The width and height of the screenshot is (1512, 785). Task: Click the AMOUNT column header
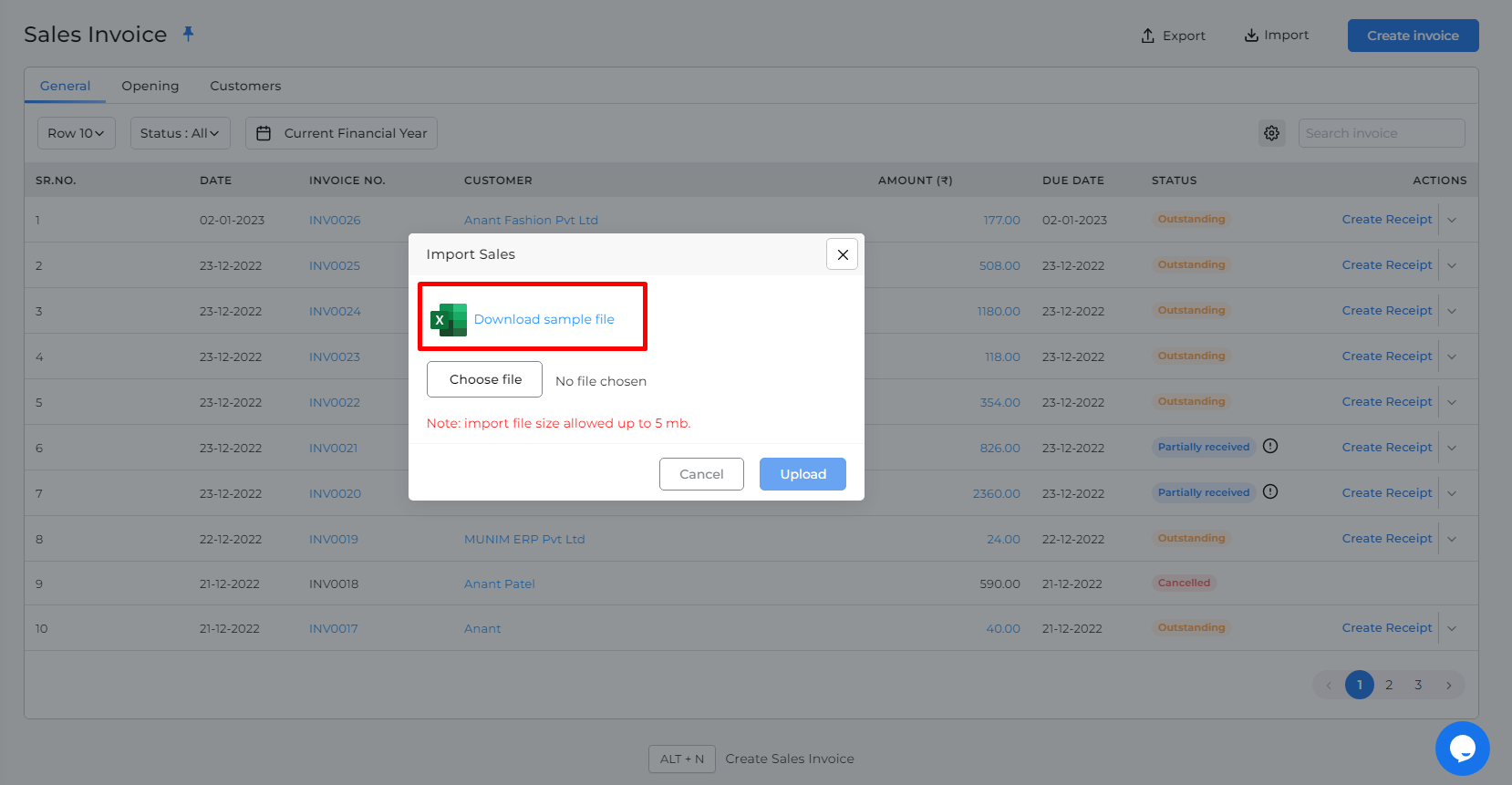coord(915,181)
